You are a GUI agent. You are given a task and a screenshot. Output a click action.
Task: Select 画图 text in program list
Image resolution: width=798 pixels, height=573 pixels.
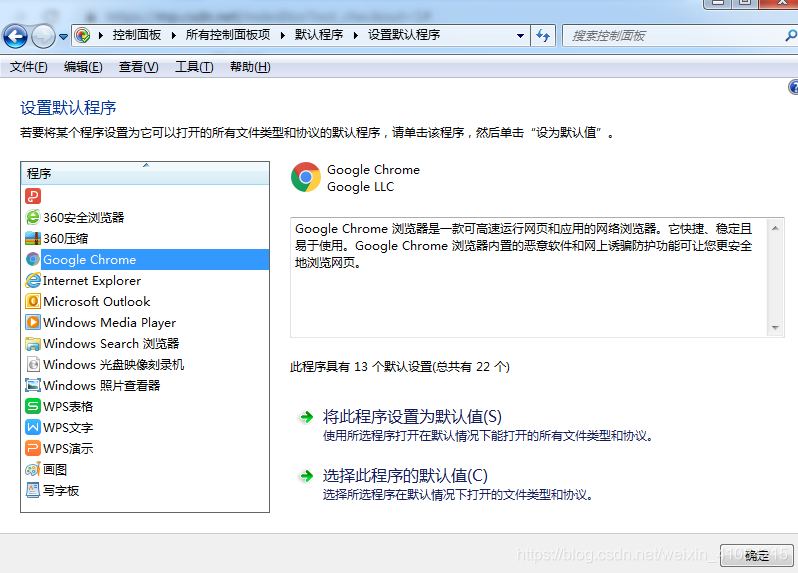[55, 469]
